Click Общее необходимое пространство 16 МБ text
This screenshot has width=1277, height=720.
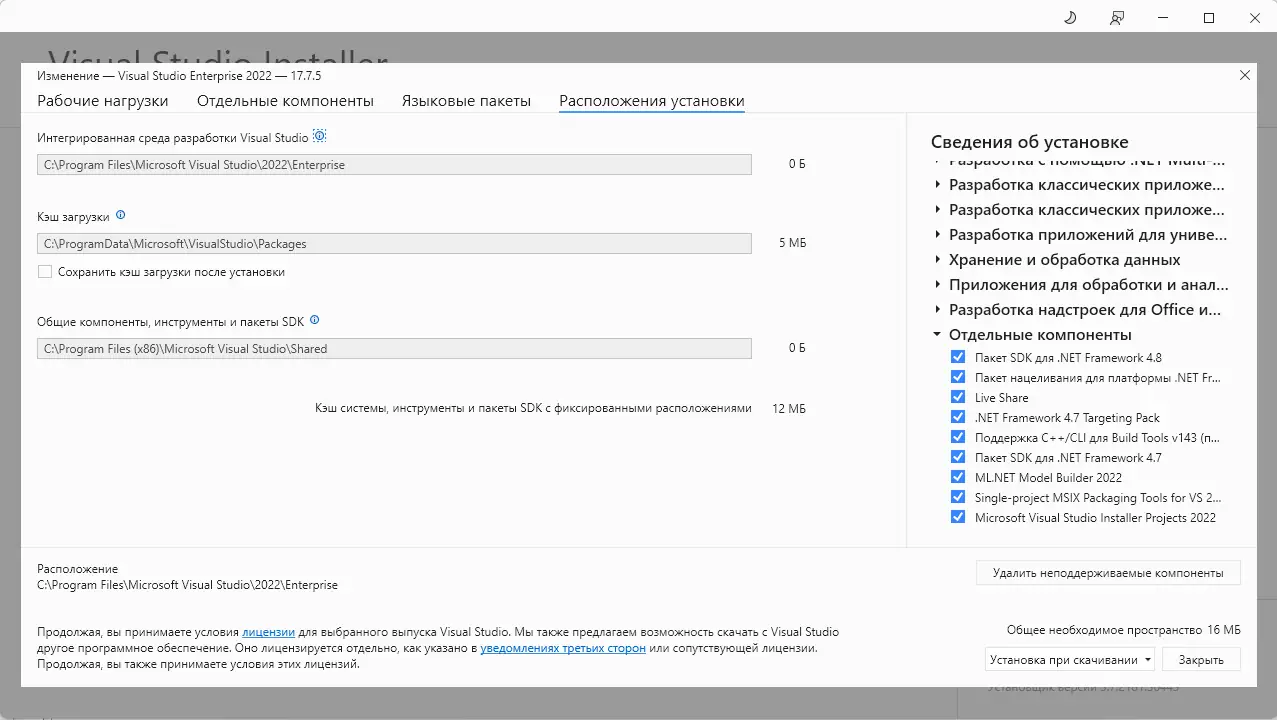click(1123, 630)
